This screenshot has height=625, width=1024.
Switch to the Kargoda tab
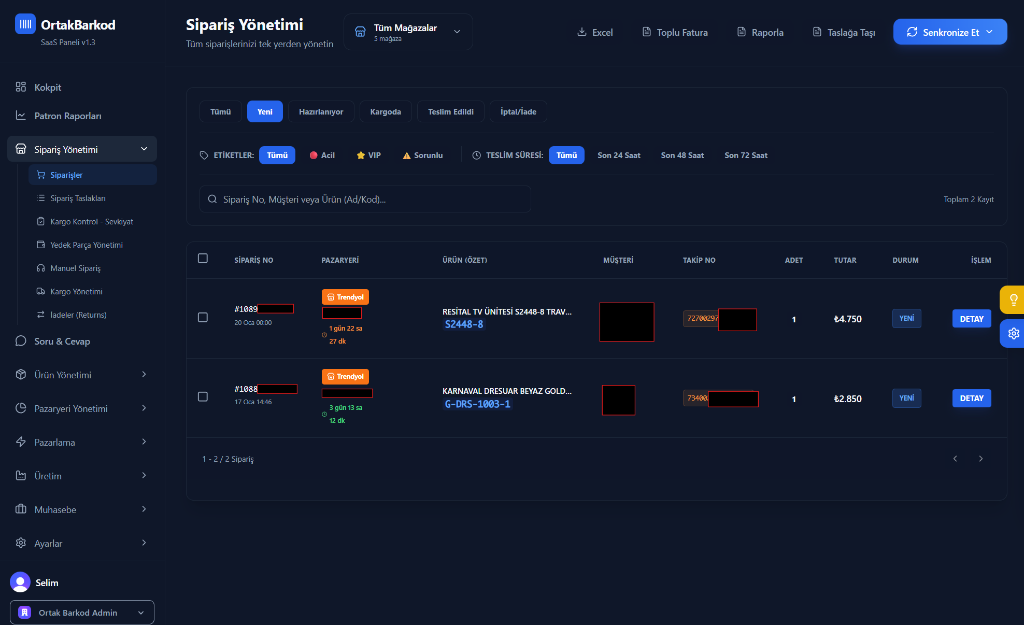[385, 111]
